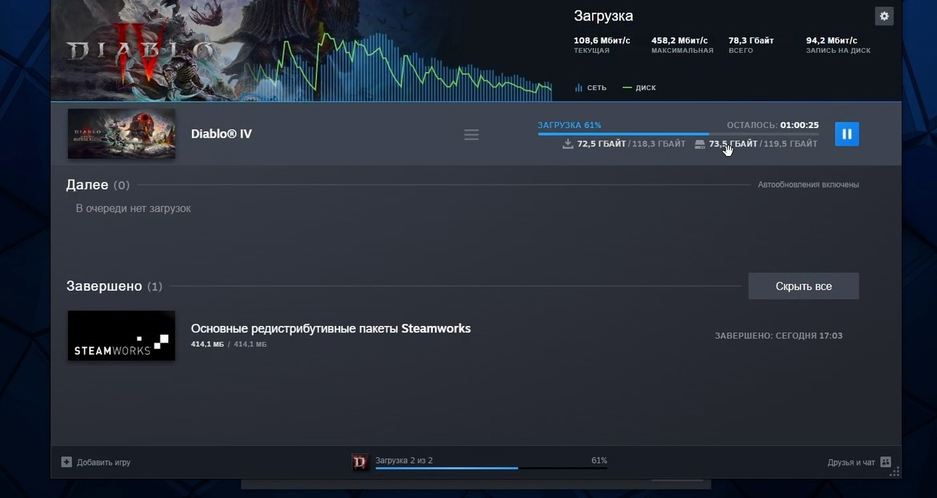Screen dimensions: 937x498
Task: Click the Завершено (1) section heading
Action: [114, 286]
